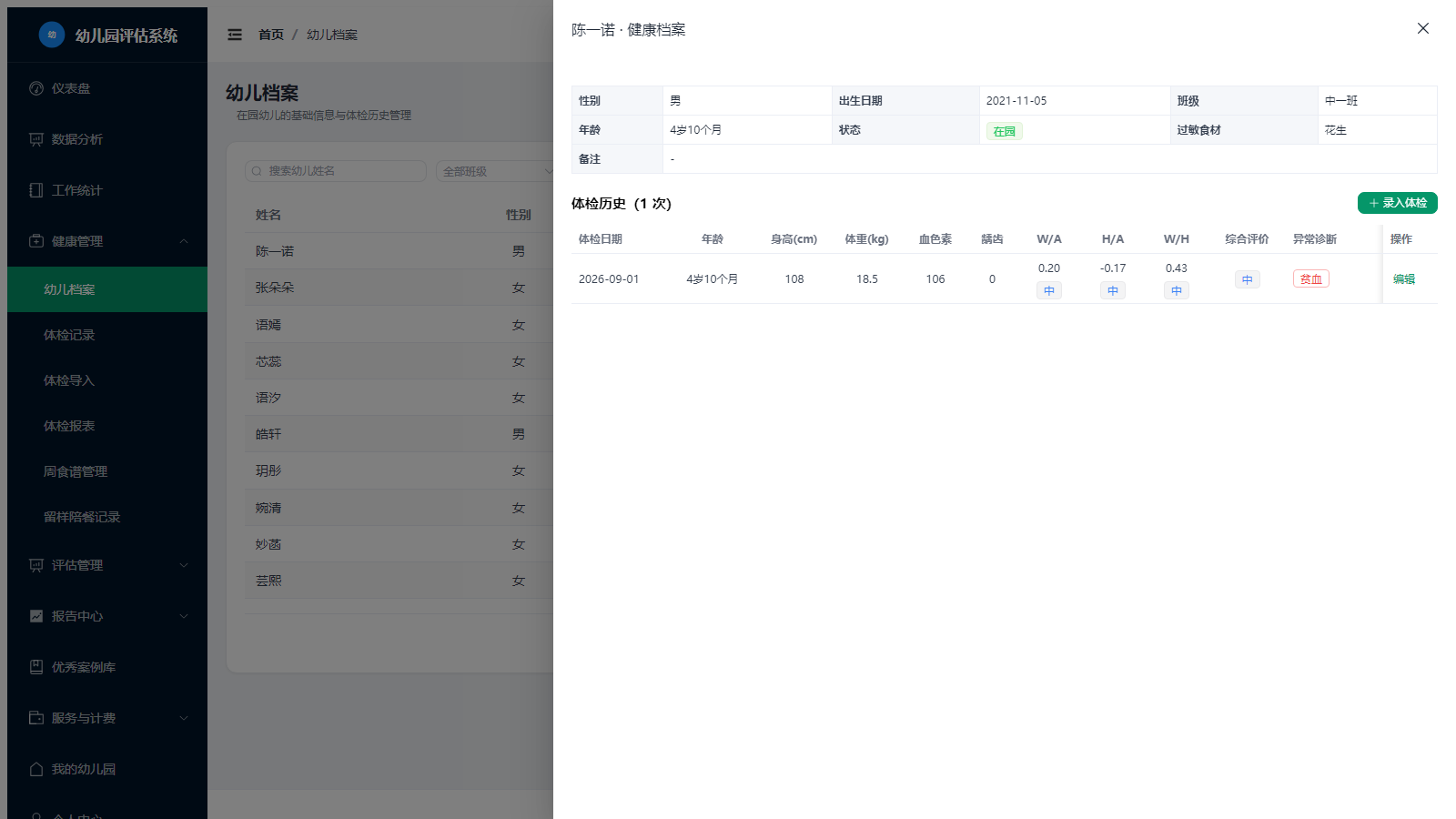Click the kindergarten system logo icon
Screen dimensions: 1456x819
52,35
